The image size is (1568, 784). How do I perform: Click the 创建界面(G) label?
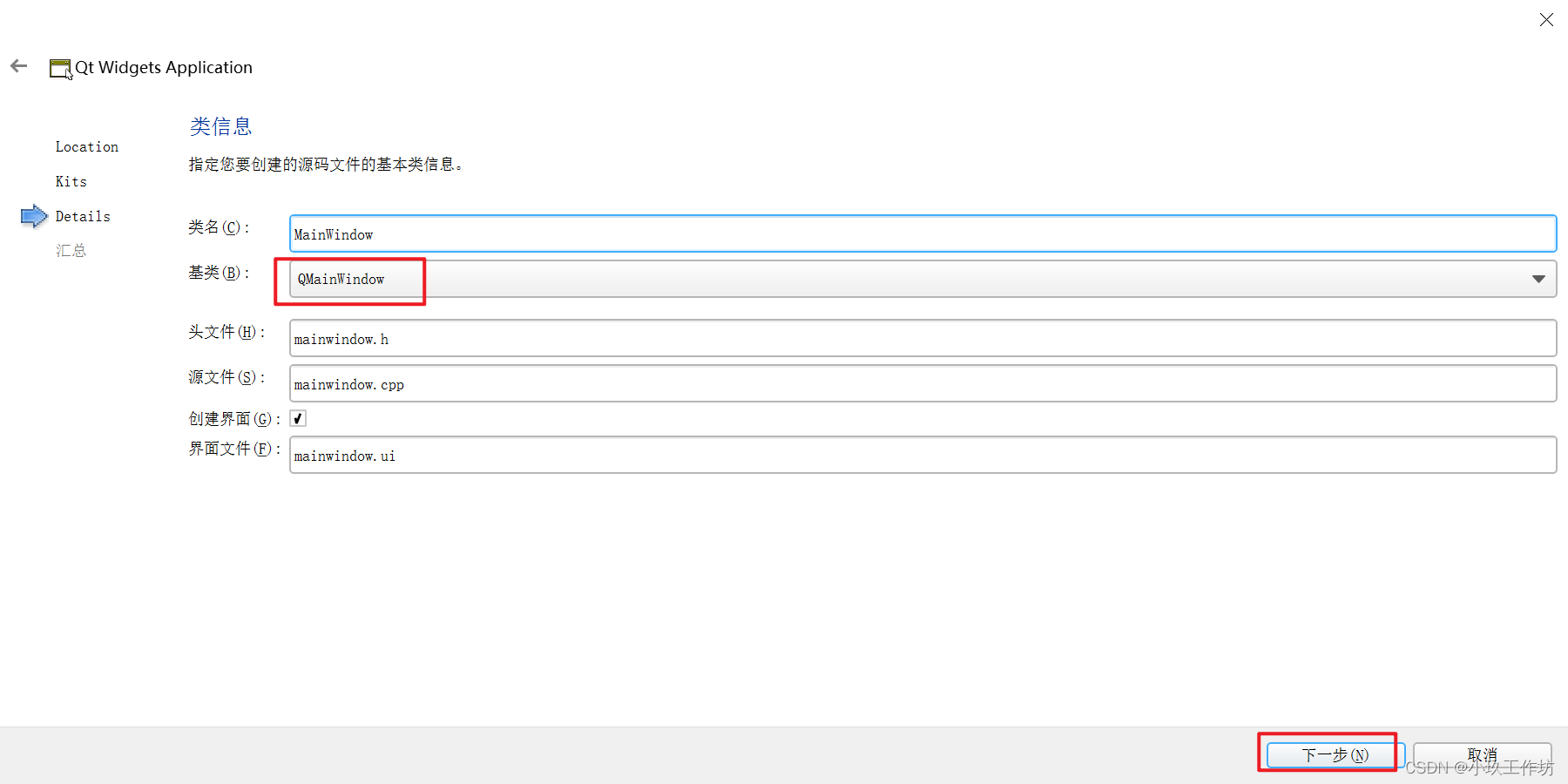[234, 419]
